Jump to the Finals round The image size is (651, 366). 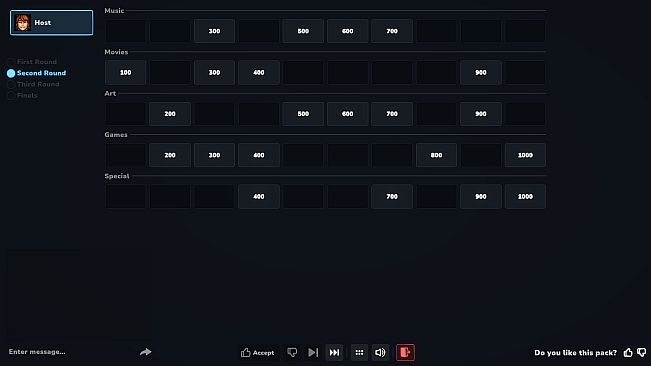click(22, 95)
